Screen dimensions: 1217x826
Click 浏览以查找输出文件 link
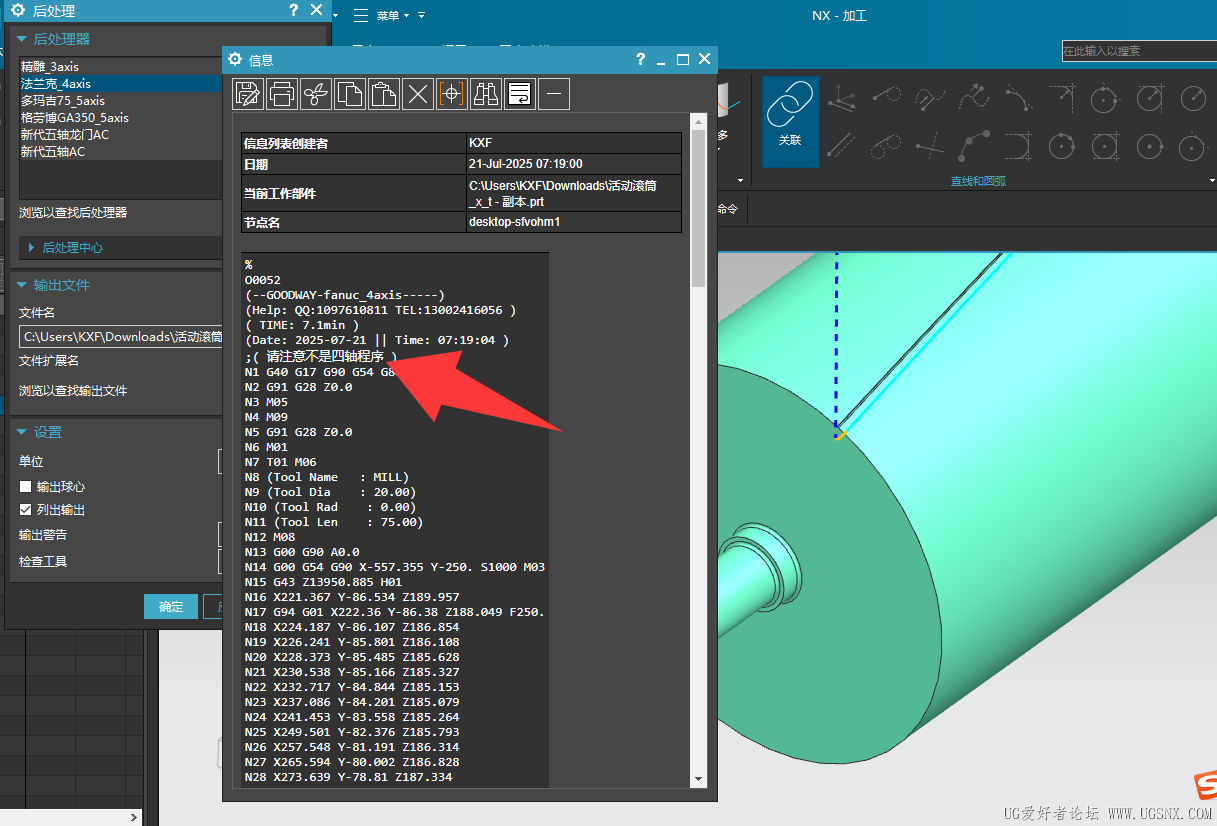coord(73,391)
